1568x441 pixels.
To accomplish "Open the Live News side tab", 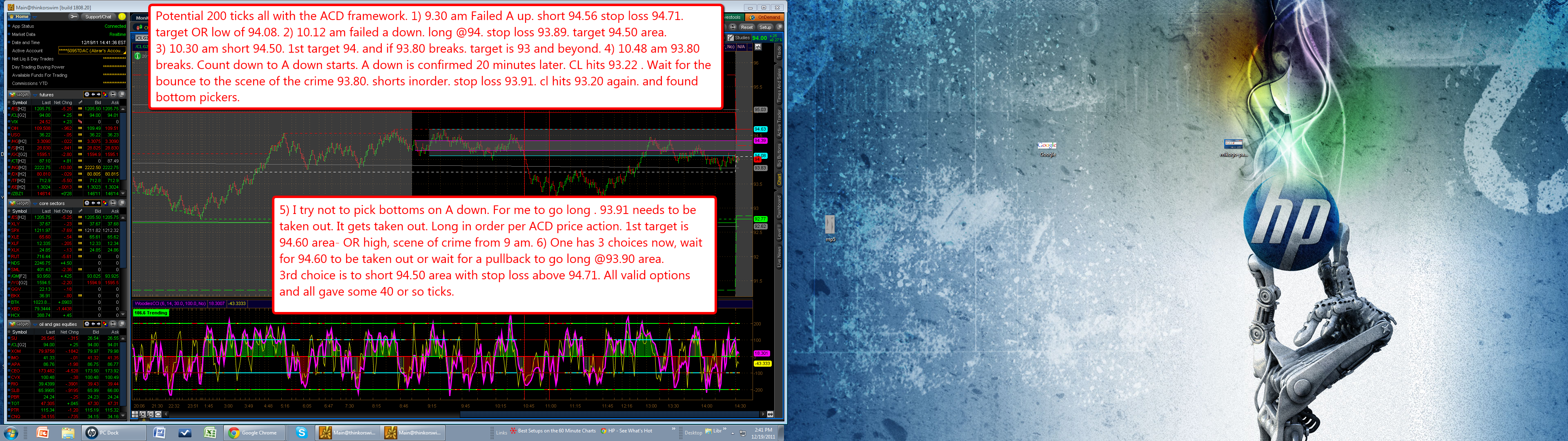I will pos(779,256).
